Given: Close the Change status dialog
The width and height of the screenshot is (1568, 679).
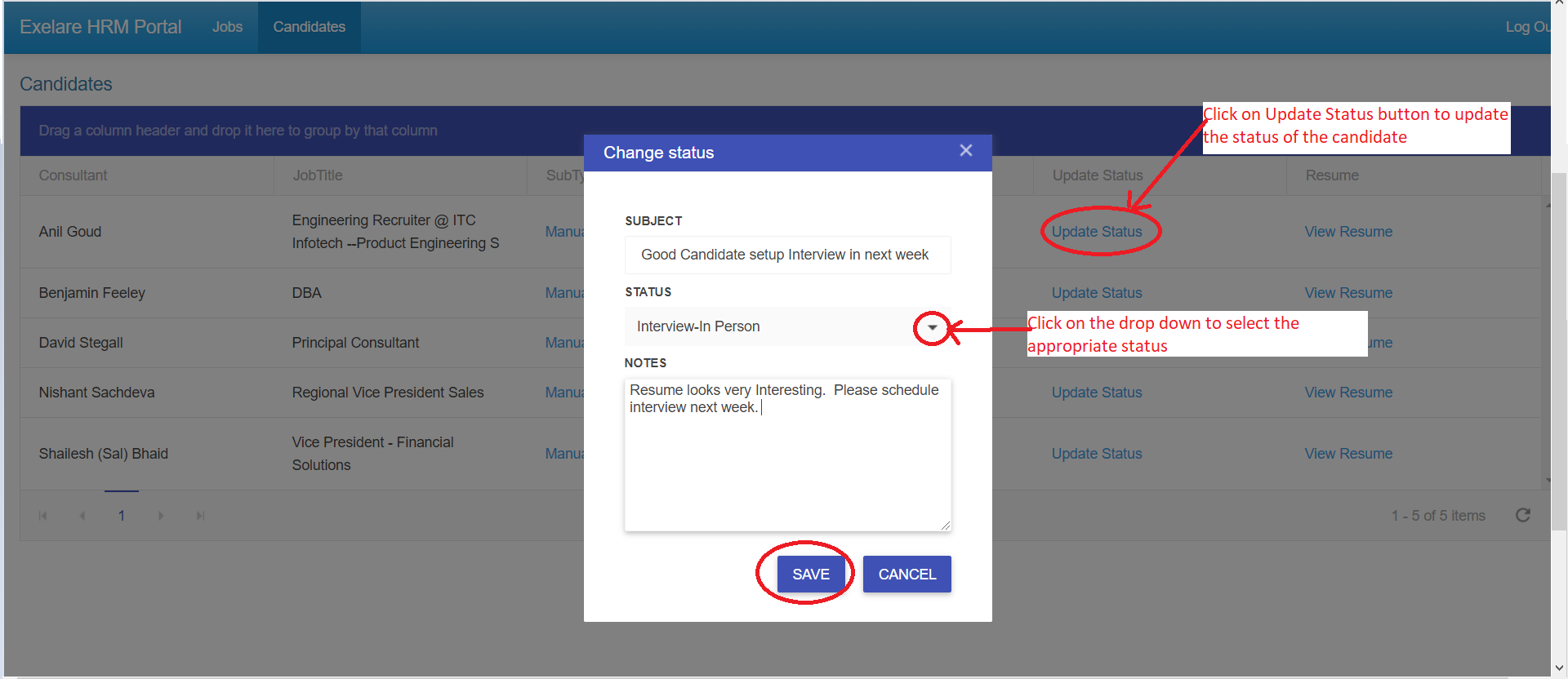Looking at the screenshot, I should (x=966, y=151).
